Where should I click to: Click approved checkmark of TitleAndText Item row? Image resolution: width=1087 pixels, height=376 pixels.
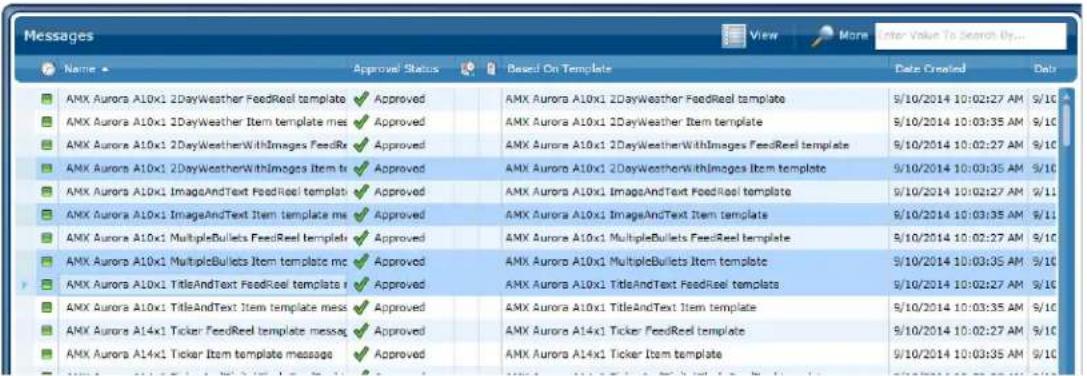tap(360, 307)
